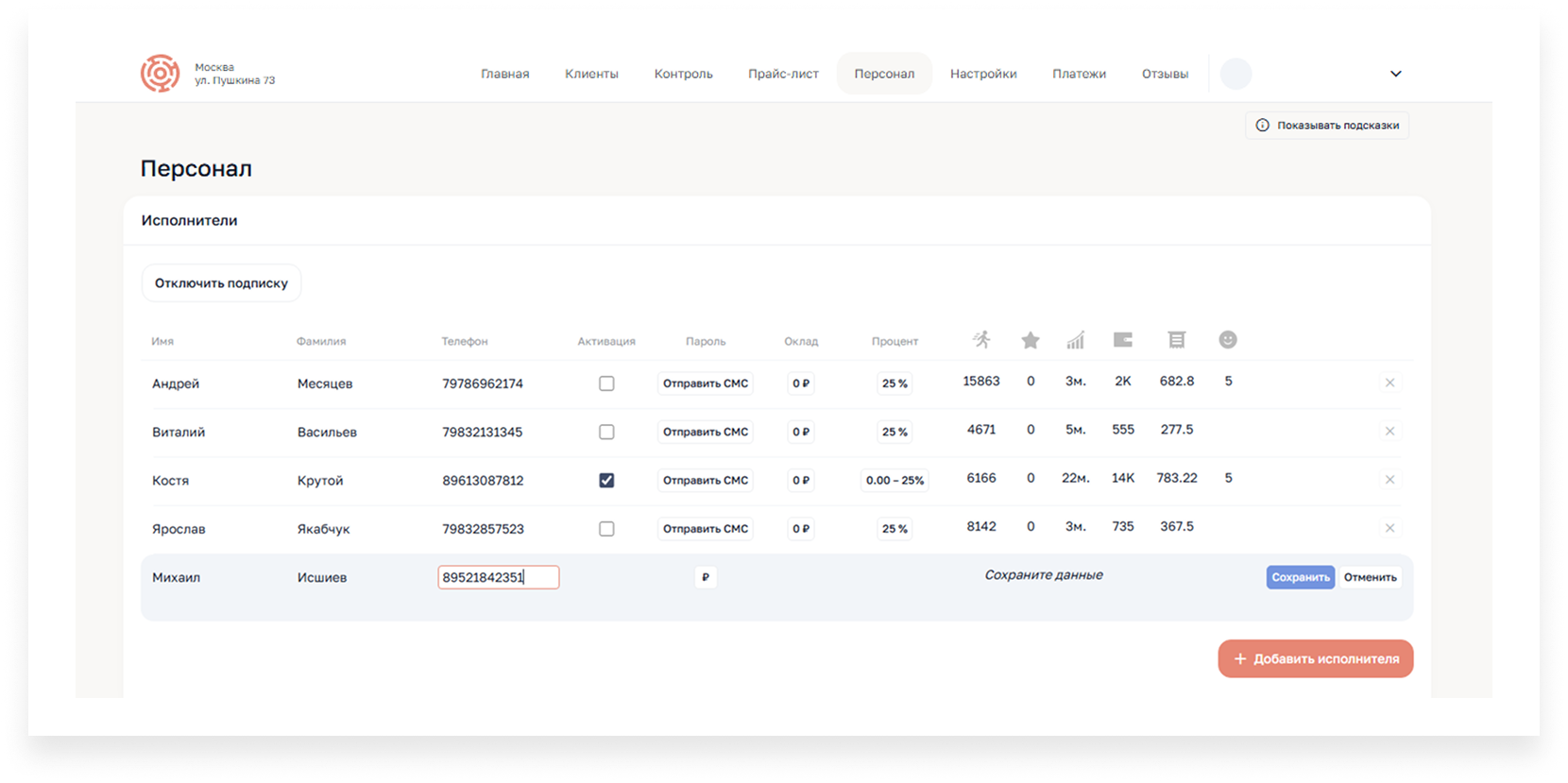Enable activation for Андрей Месяцев
1568x783 pixels.
[606, 383]
